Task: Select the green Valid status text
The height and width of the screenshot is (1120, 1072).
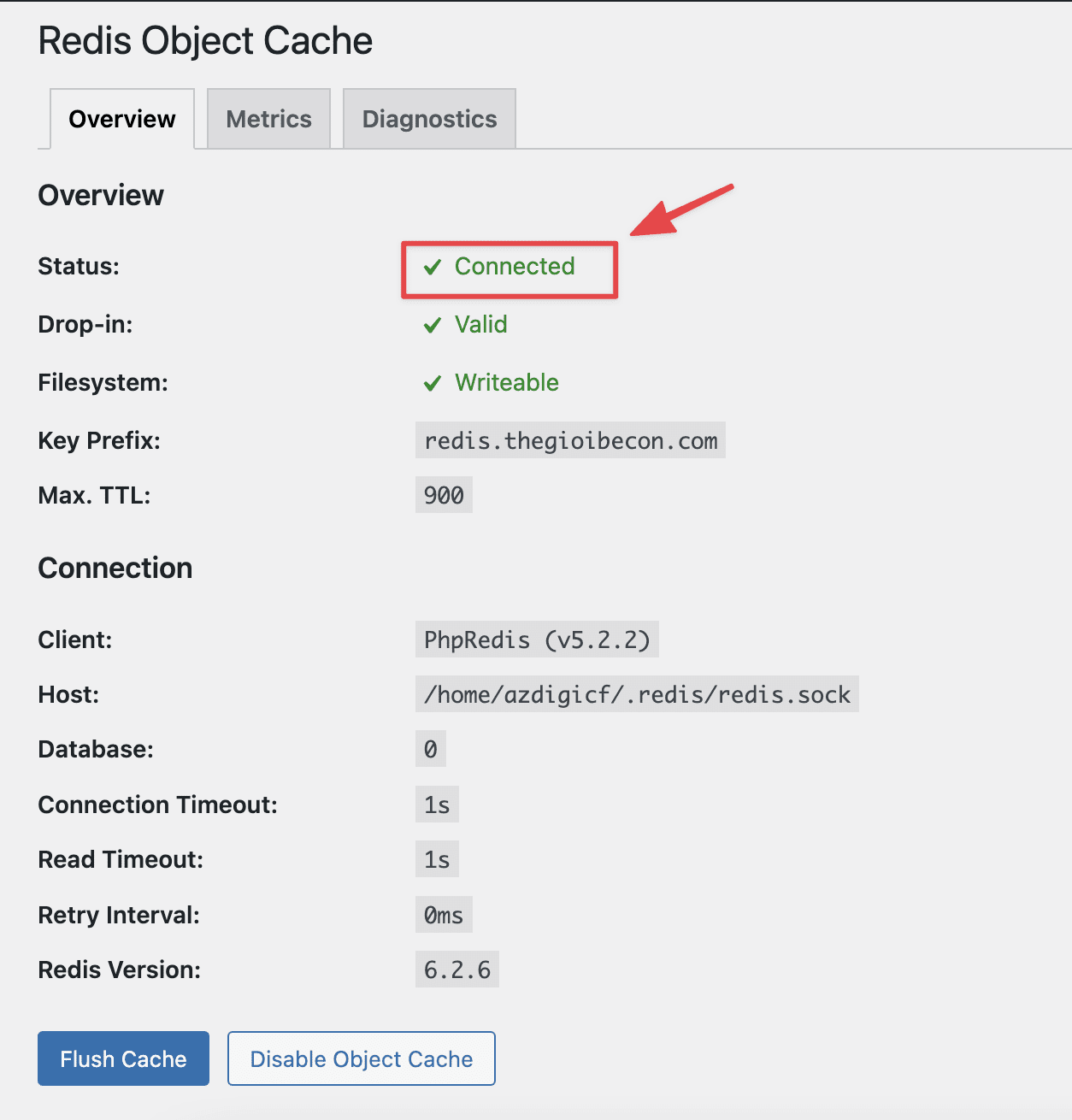Action: (x=481, y=325)
